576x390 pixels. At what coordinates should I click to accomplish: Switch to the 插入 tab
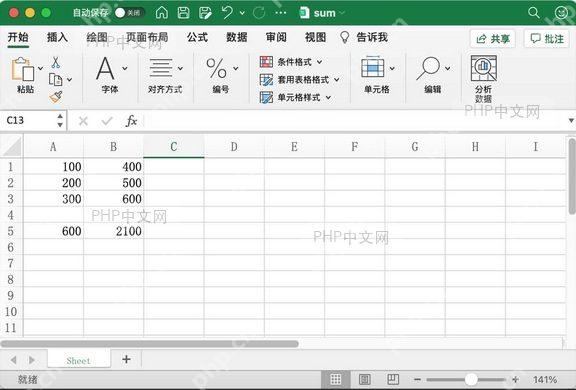57,37
